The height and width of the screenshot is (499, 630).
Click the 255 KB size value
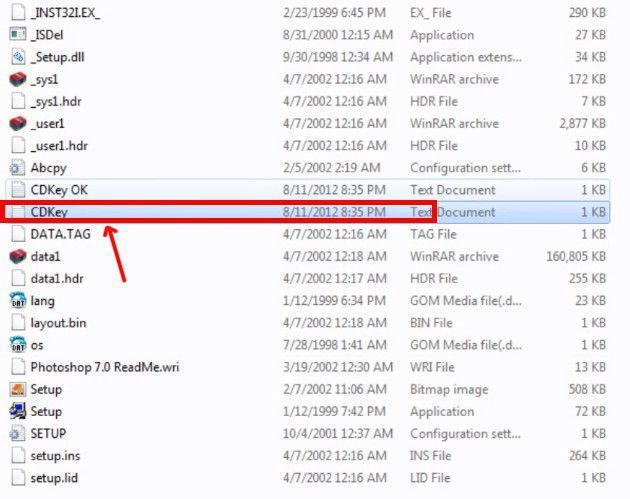pos(587,278)
